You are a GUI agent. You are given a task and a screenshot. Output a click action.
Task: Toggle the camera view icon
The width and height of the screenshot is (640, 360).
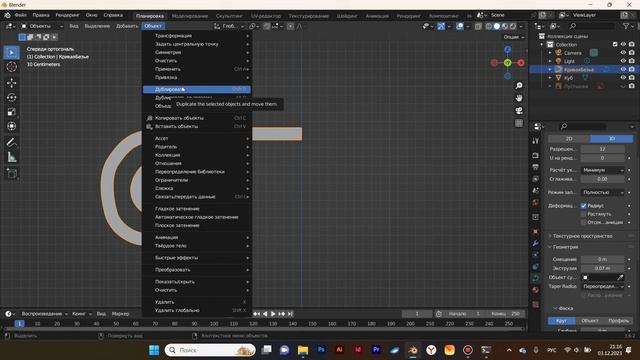click(x=519, y=111)
